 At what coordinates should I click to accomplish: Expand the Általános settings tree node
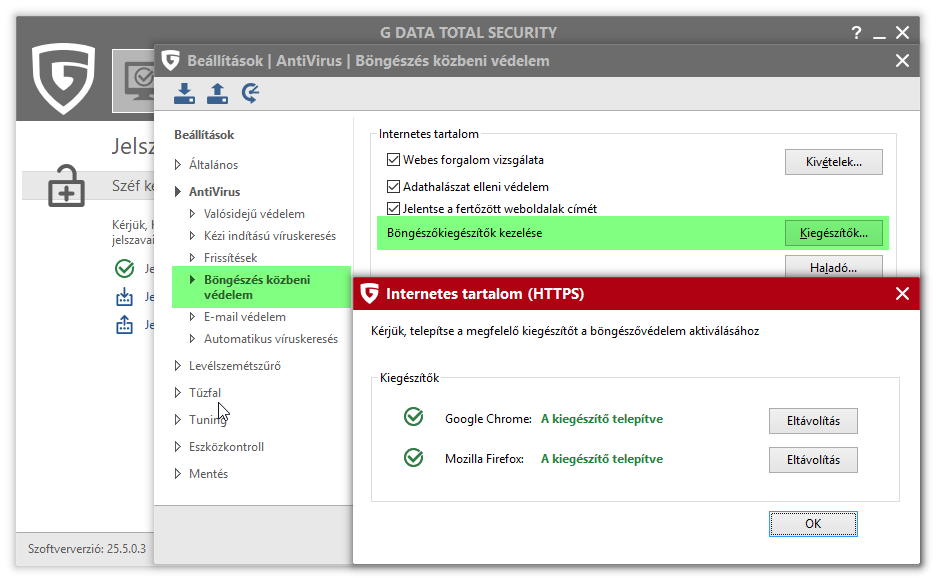pyautogui.click(x=179, y=165)
